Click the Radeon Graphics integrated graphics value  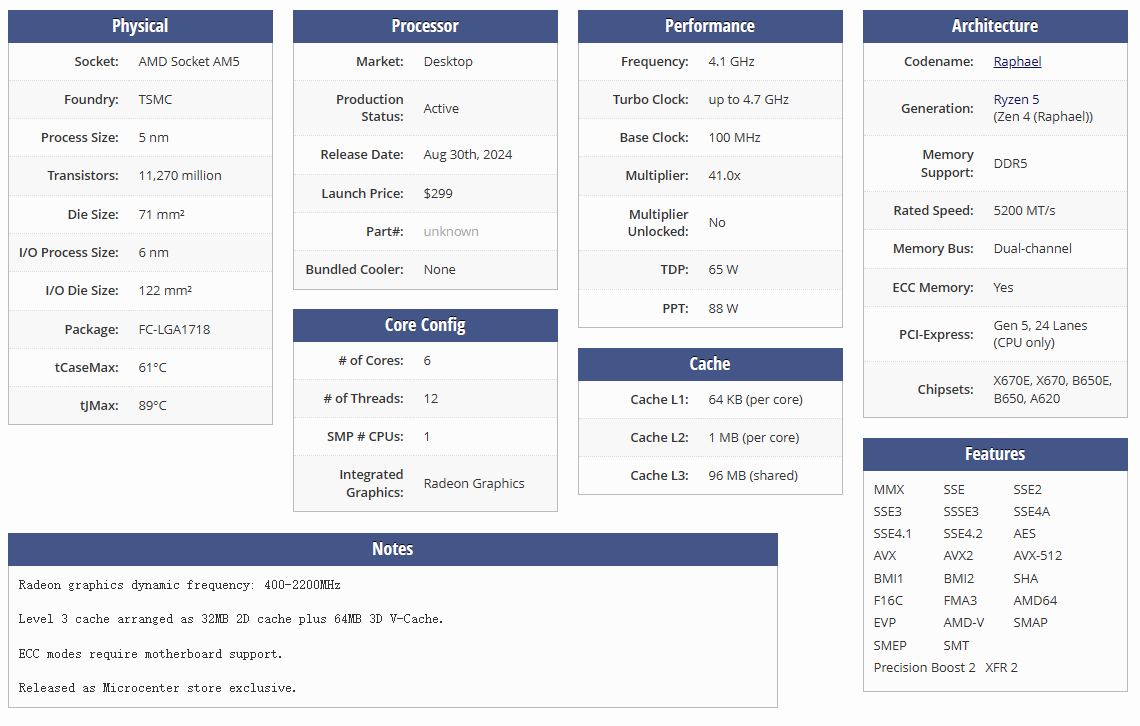pos(474,483)
